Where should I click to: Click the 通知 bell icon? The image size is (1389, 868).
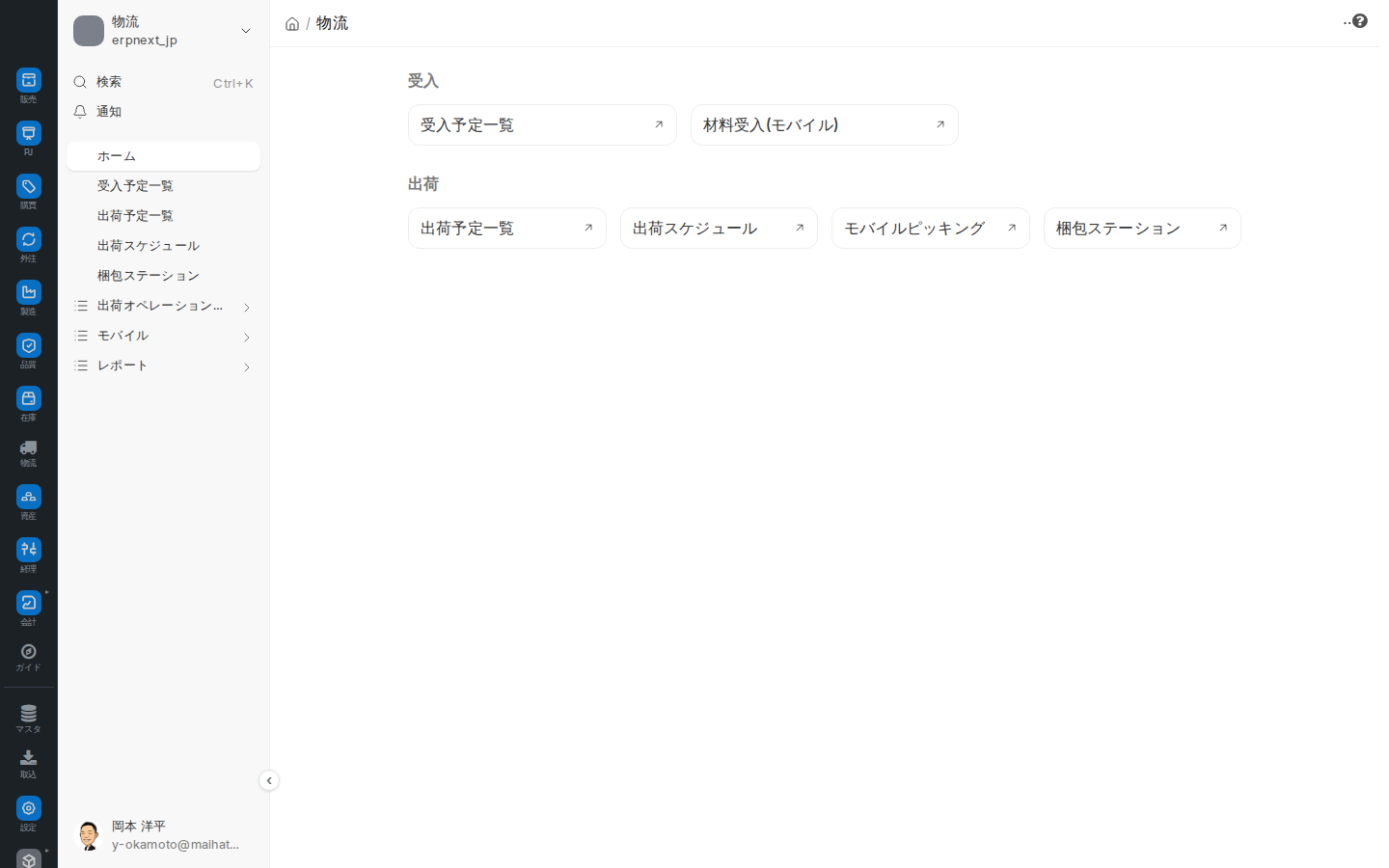pyautogui.click(x=81, y=112)
